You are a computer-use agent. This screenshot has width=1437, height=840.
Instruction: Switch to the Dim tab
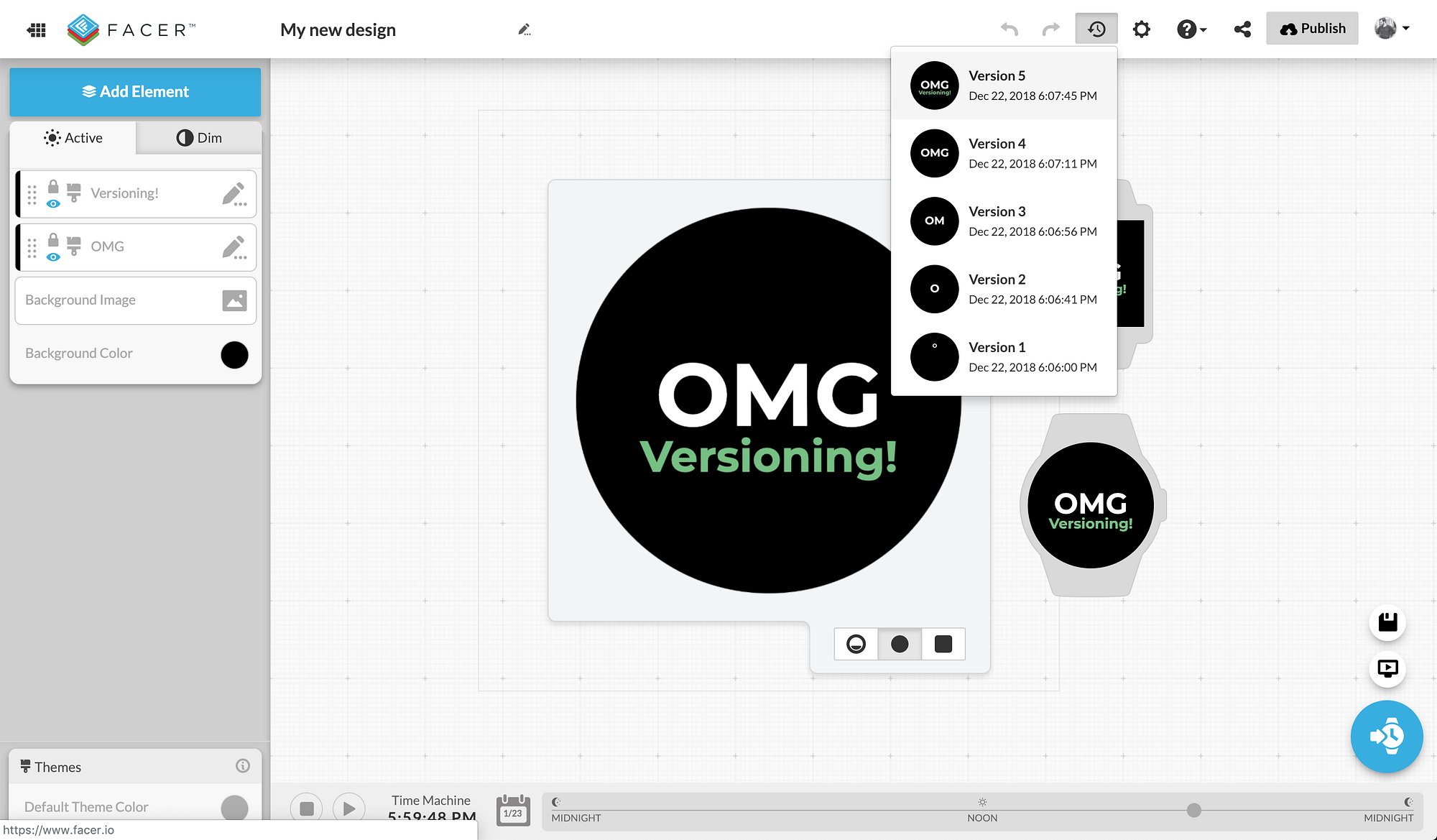click(x=199, y=138)
